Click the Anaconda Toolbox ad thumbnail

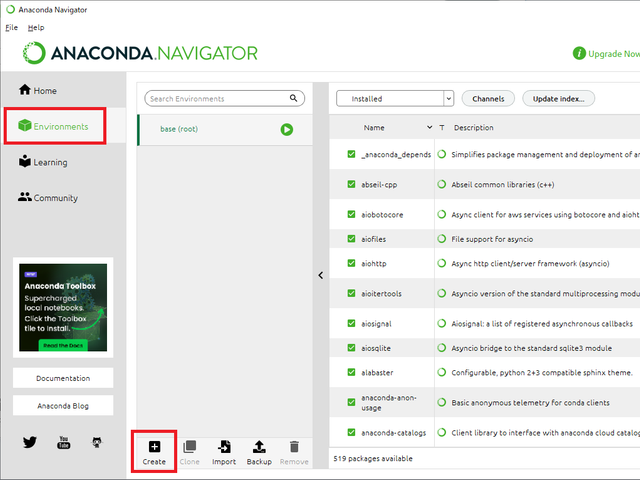63,307
